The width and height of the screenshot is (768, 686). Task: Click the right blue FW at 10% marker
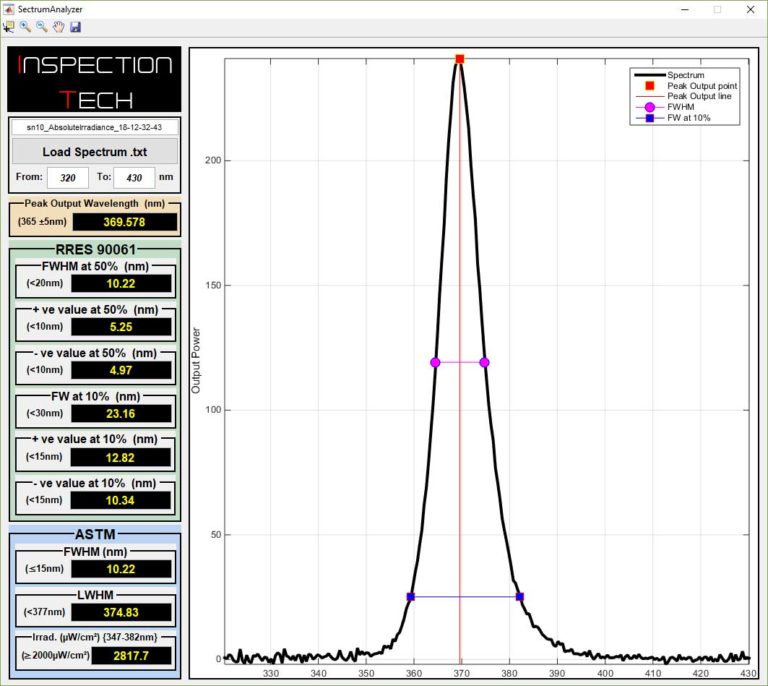pos(520,596)
